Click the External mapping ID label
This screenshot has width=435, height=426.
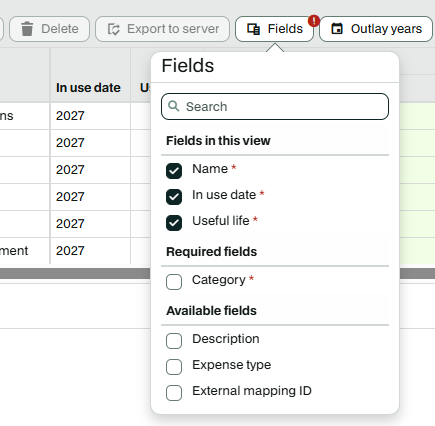252,391
